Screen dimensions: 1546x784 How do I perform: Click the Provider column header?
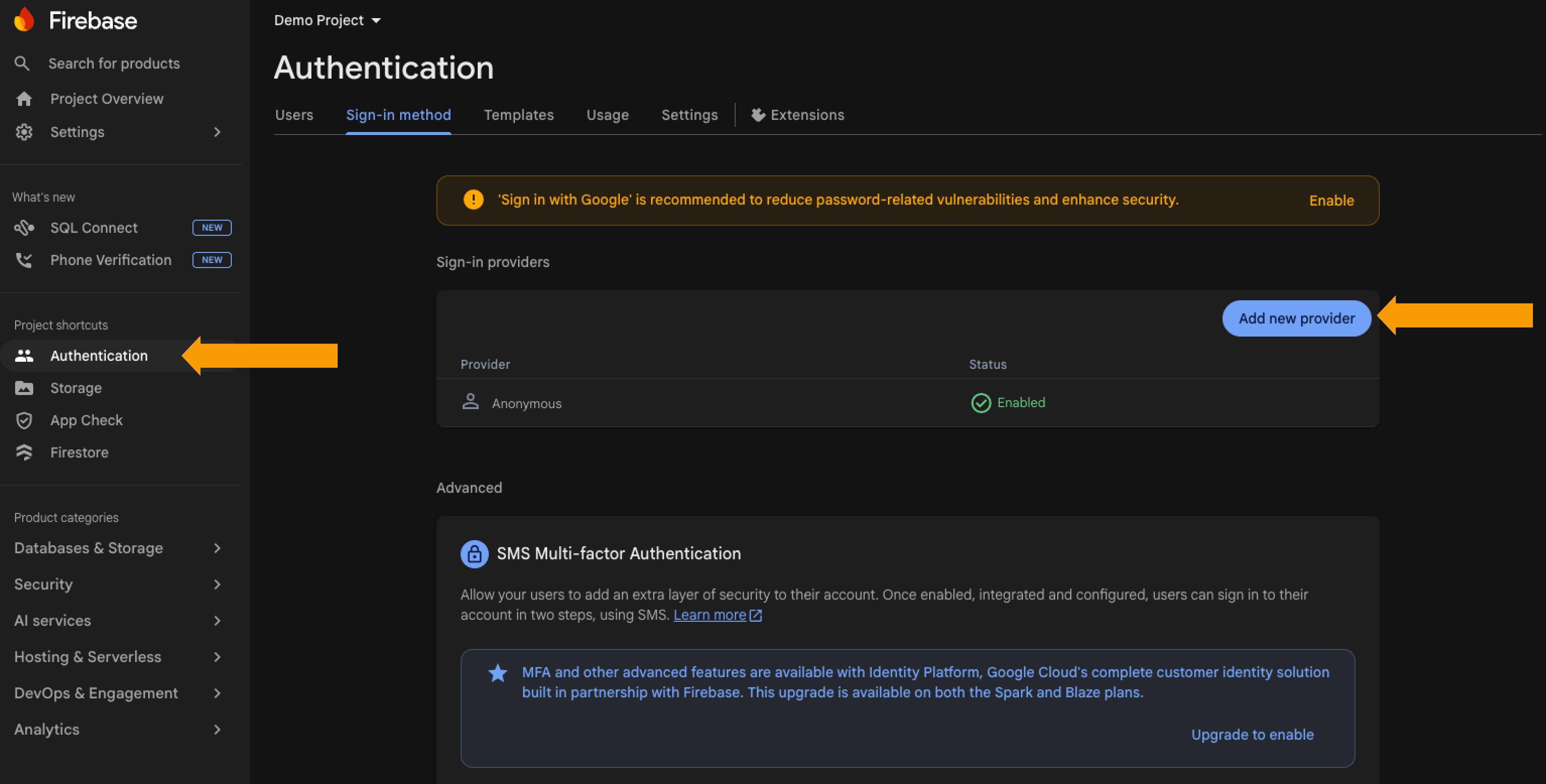click(485, 364)
